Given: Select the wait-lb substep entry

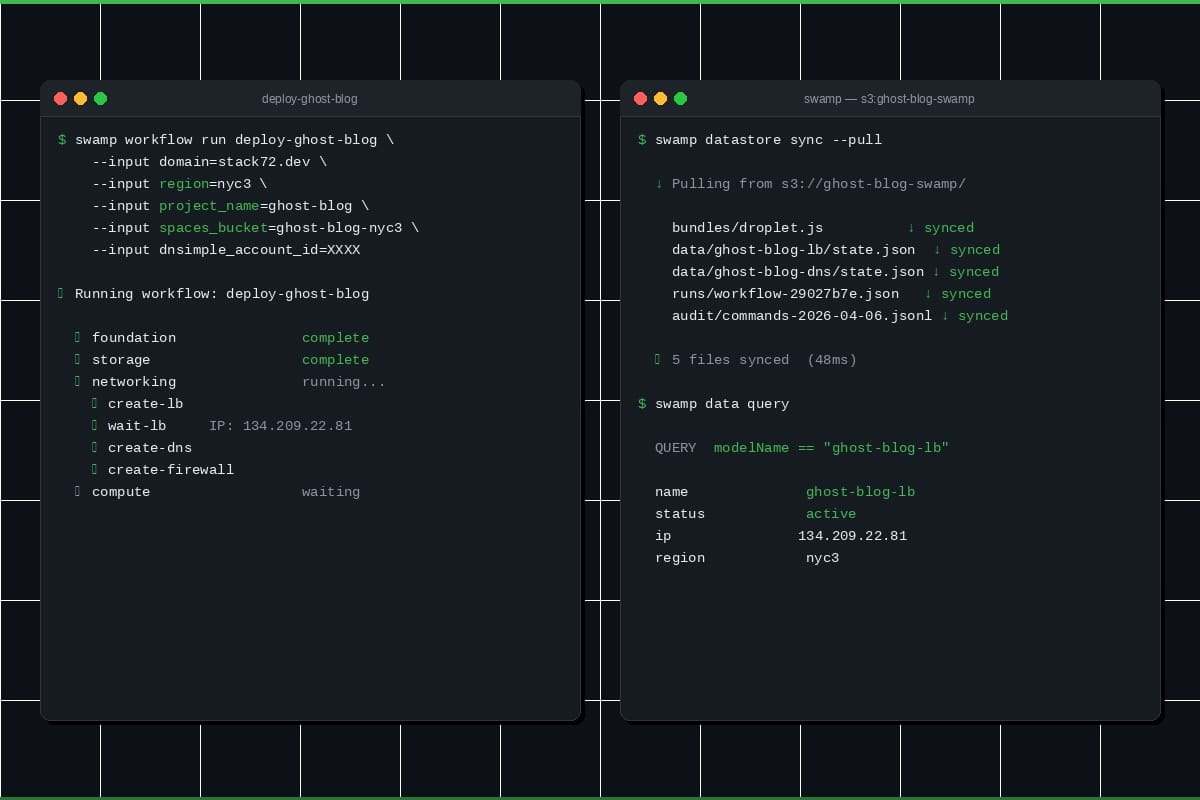Looking at the screenshot, I should (137, 425).
